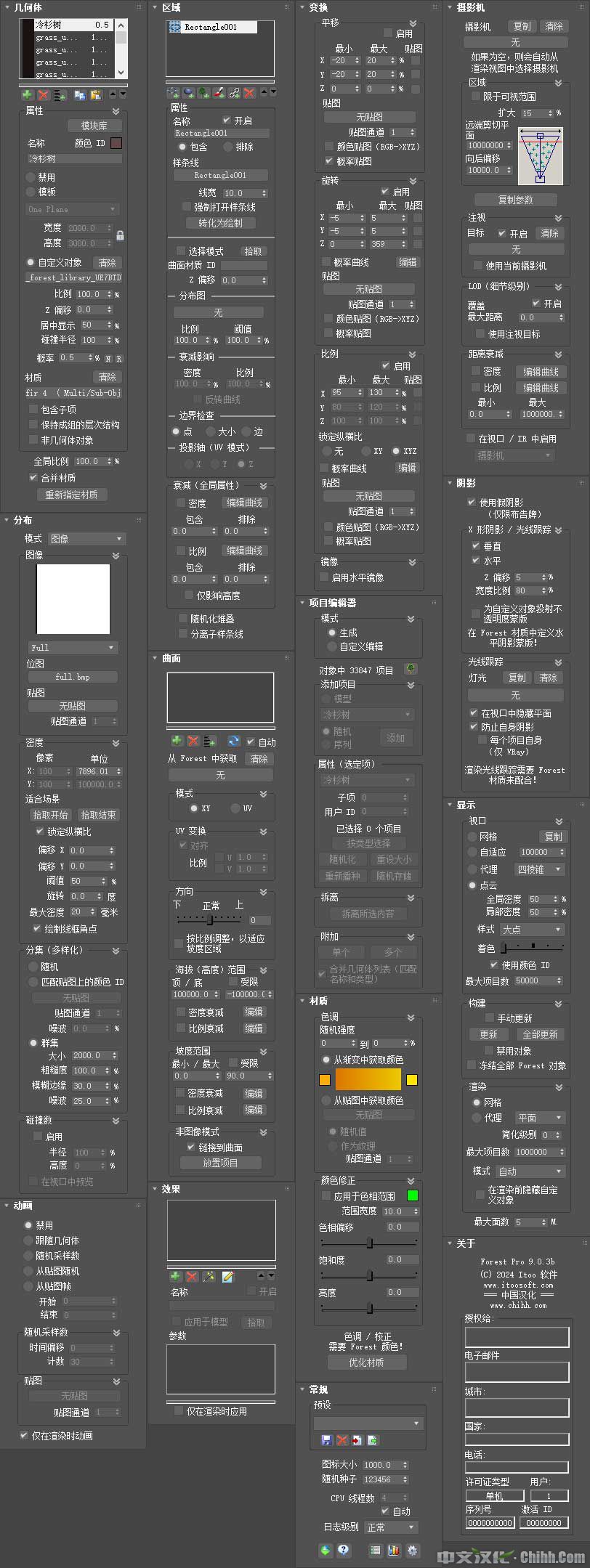Refresh surfaces blue arrows icon in 曲面
Image resolution: width=590 pixels, height=1568 pixels.
tap(233, 741)
